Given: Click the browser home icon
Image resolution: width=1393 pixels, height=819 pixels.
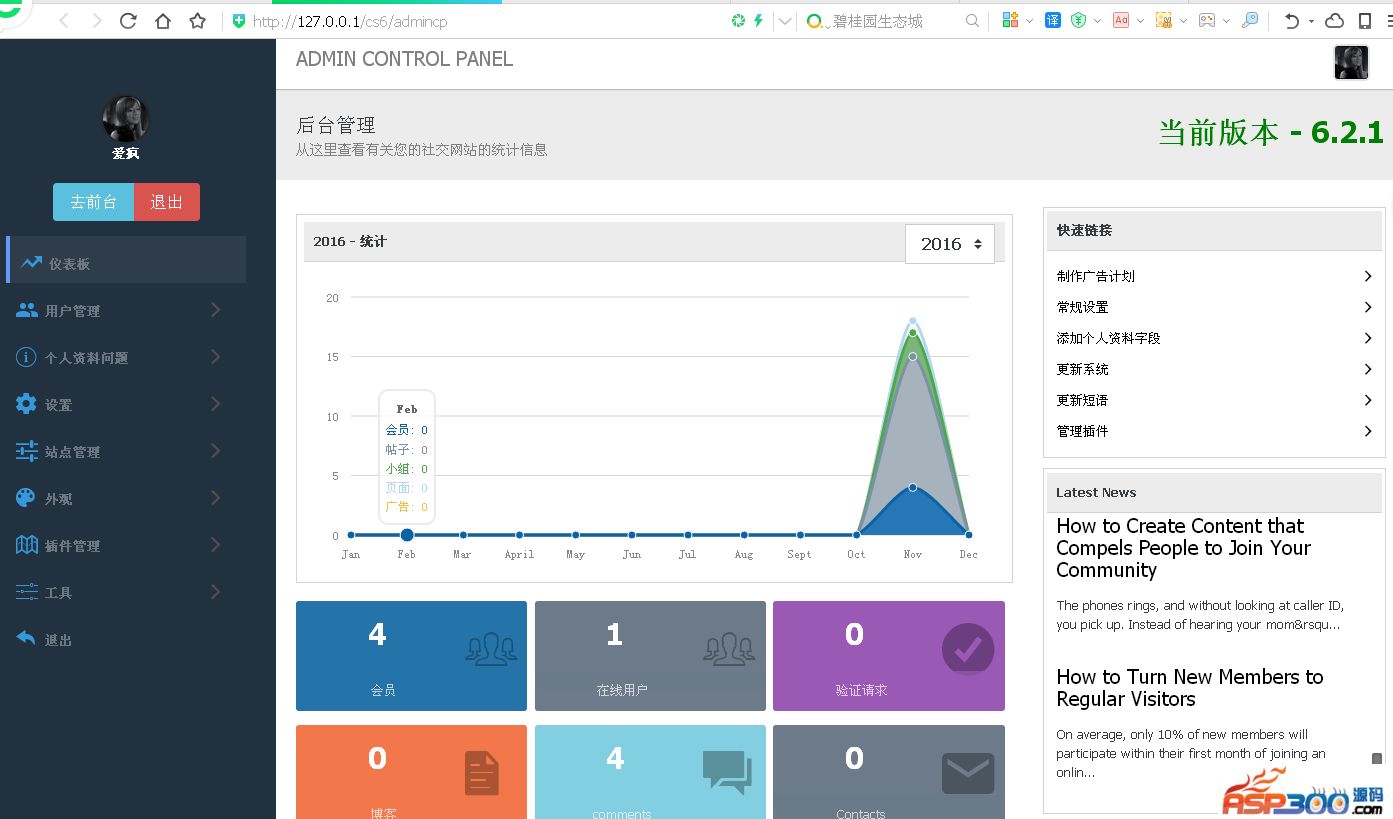Looking at the screenshot, I should pos(163,21).
